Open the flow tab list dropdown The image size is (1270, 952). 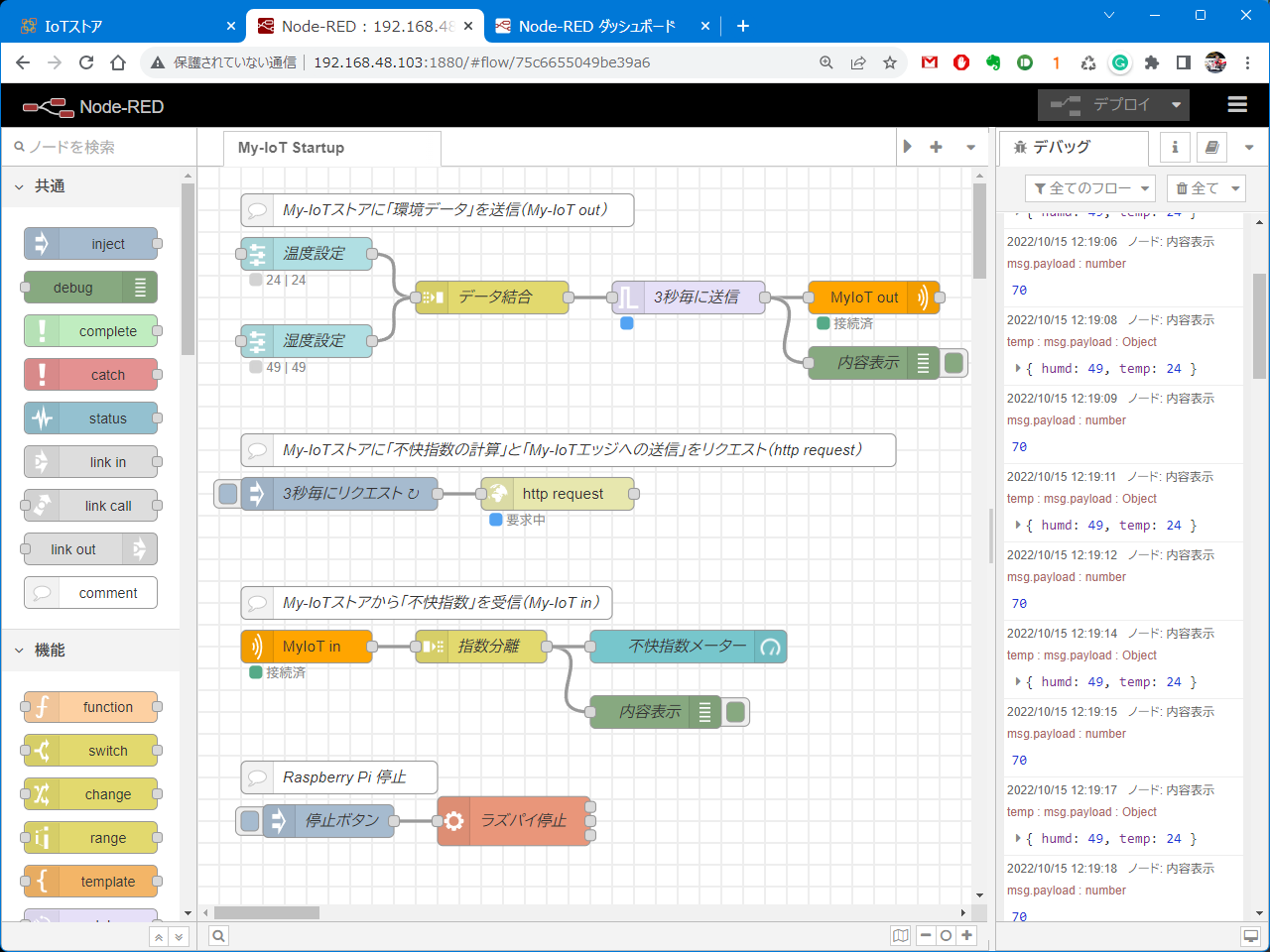[x=970, y=147]
